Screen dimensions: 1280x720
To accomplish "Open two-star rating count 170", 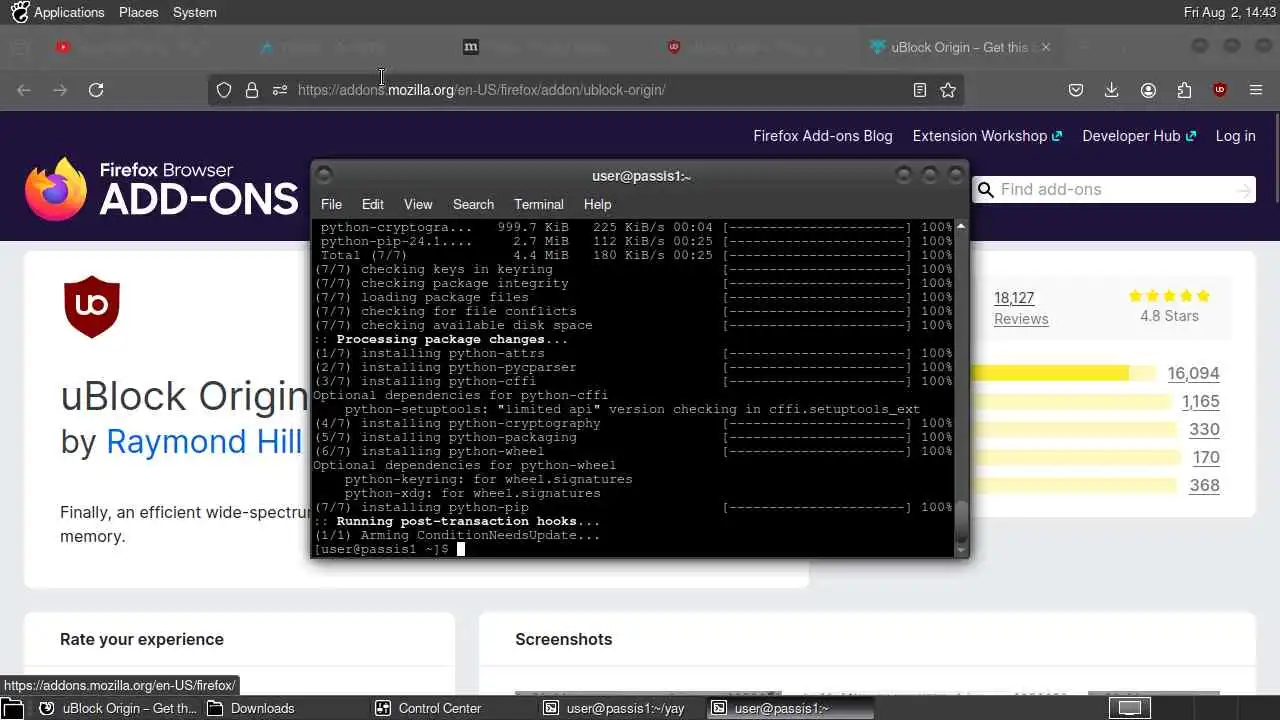I will pyautogui.click(x=1206, y=457).
